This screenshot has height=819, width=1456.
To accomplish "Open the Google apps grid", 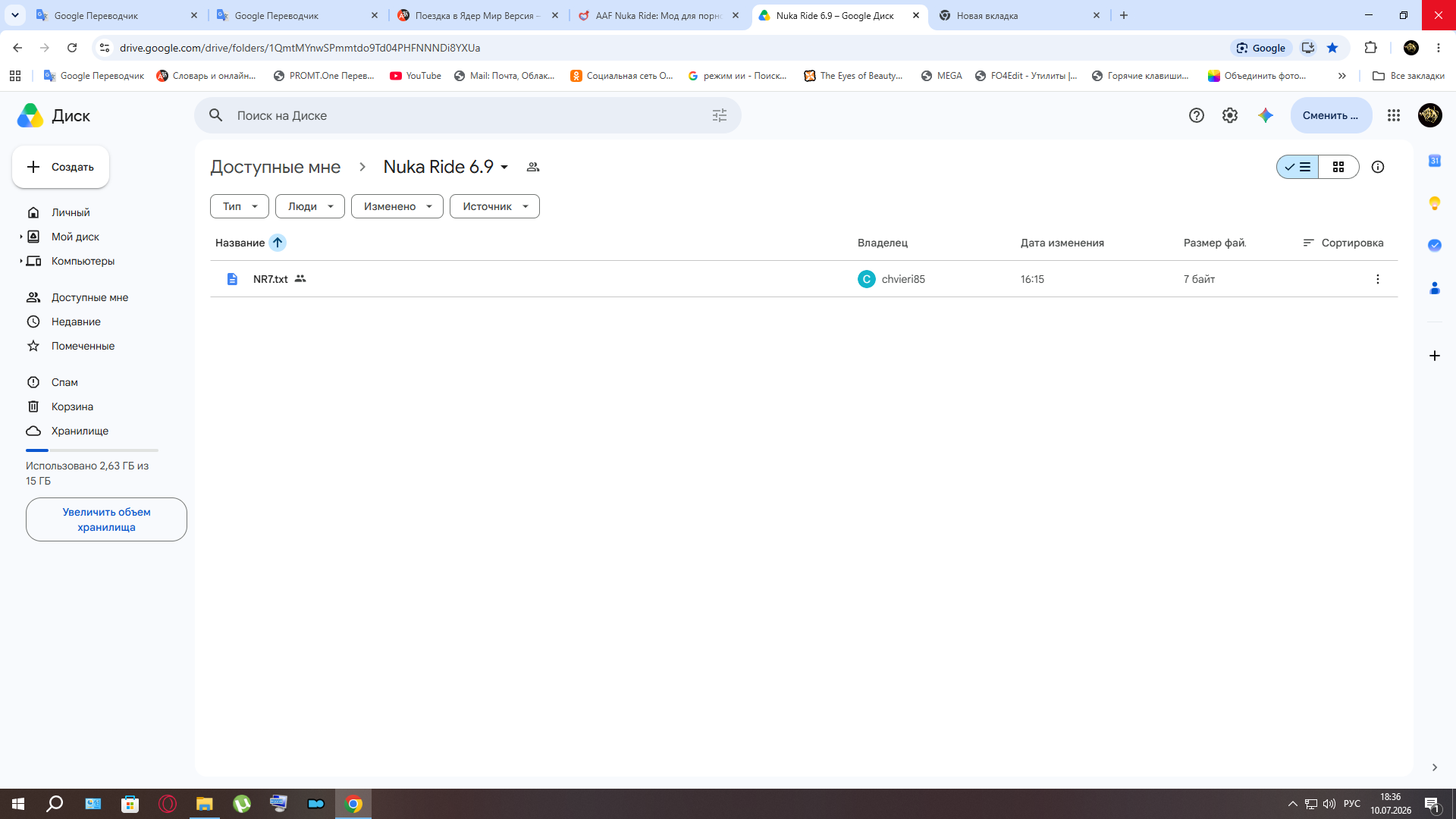I will pos(1393,115).
